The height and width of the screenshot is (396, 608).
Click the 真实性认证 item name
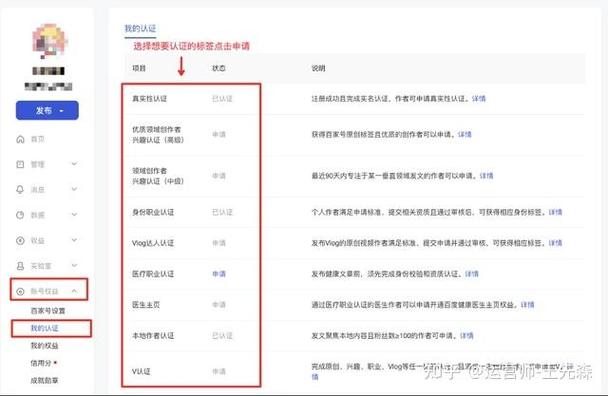click(x=149, y=99)
